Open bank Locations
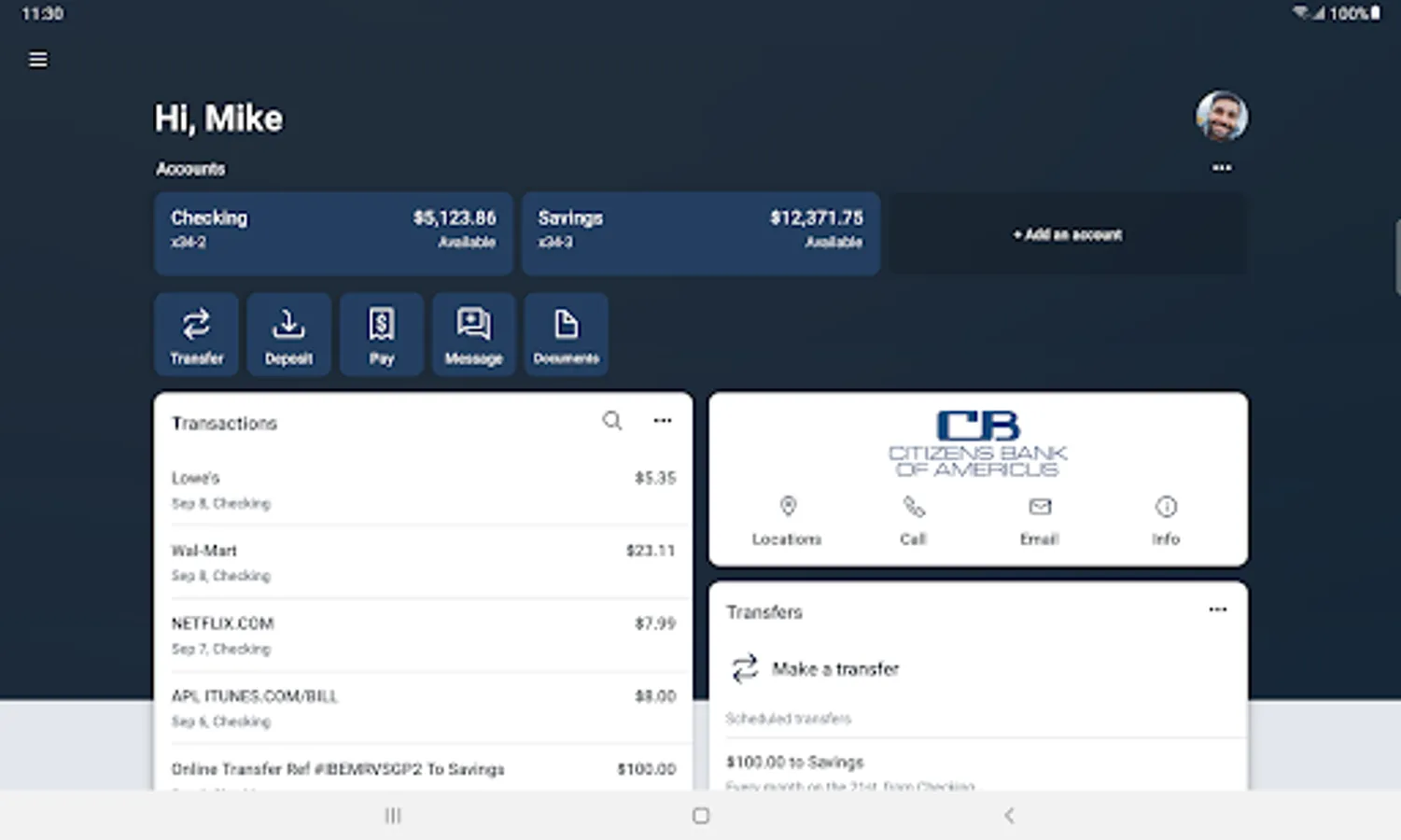 787,521
